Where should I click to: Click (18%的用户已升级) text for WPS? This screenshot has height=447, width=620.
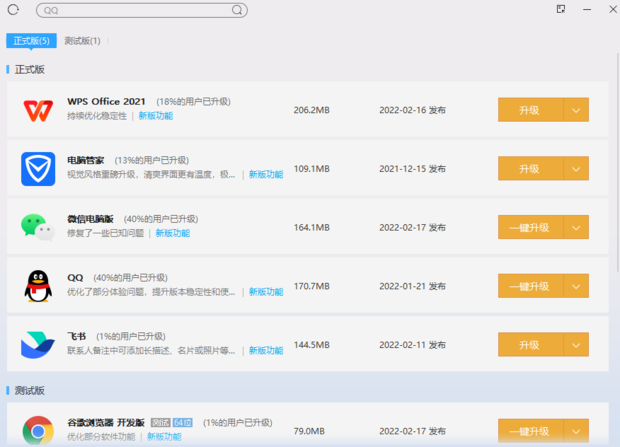193,102
